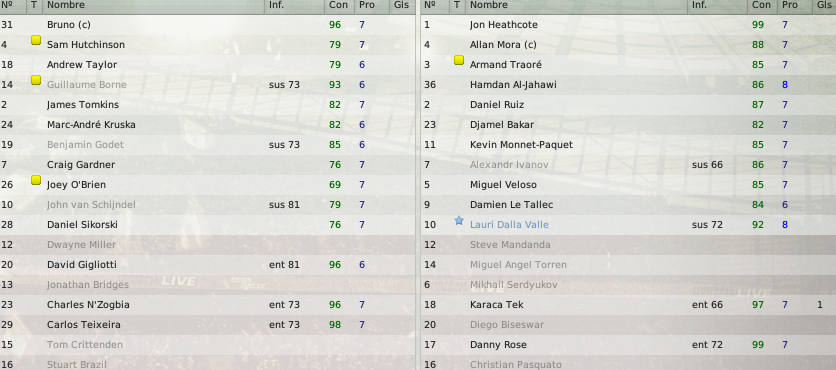836x370 pixels.
Task: Click Sam Hutchinson's yellow card icon
Action: pos(36,40)
